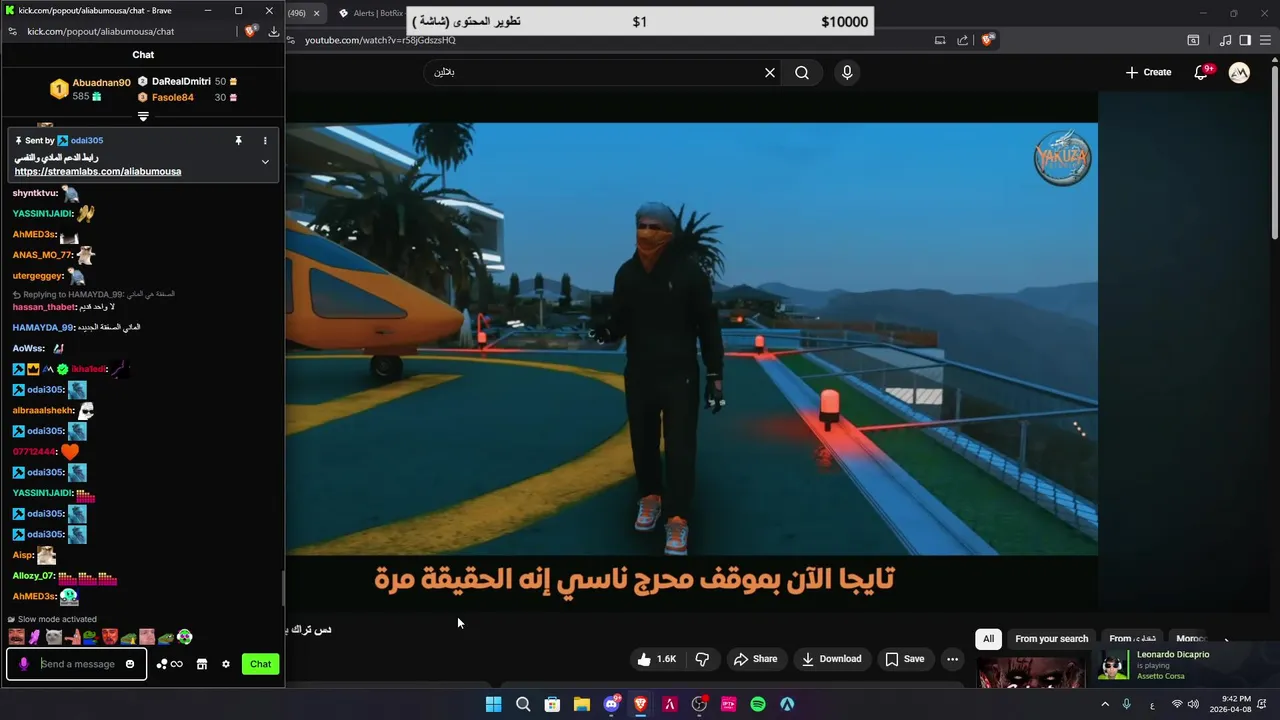Open the streamlabs.com/aliabumousa link

pos(98,171)
